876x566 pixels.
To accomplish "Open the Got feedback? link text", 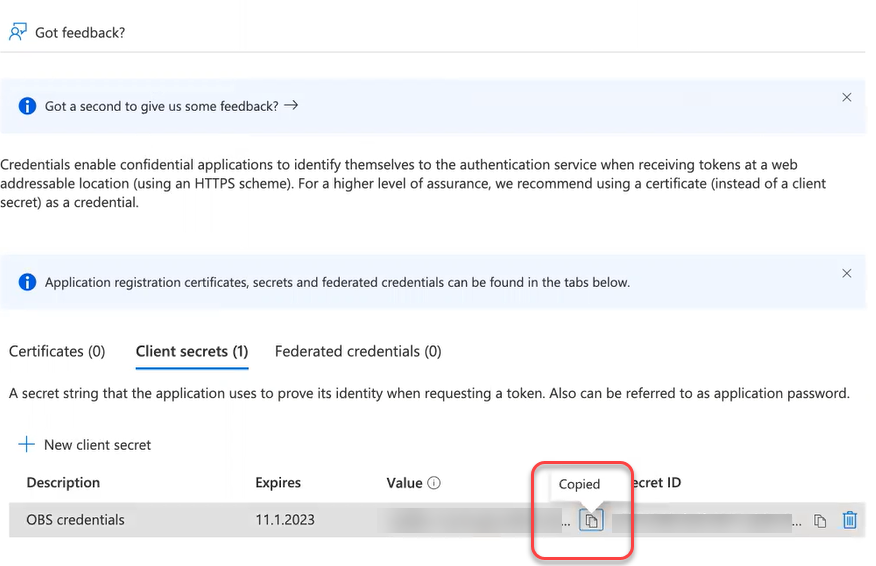I will pyautogui.click(x=80, y=32).
